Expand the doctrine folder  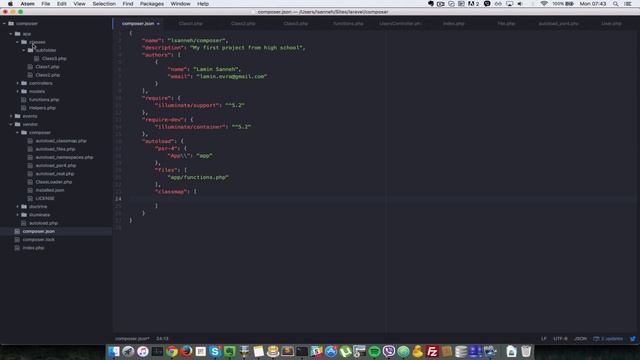(x=18, y=207)
